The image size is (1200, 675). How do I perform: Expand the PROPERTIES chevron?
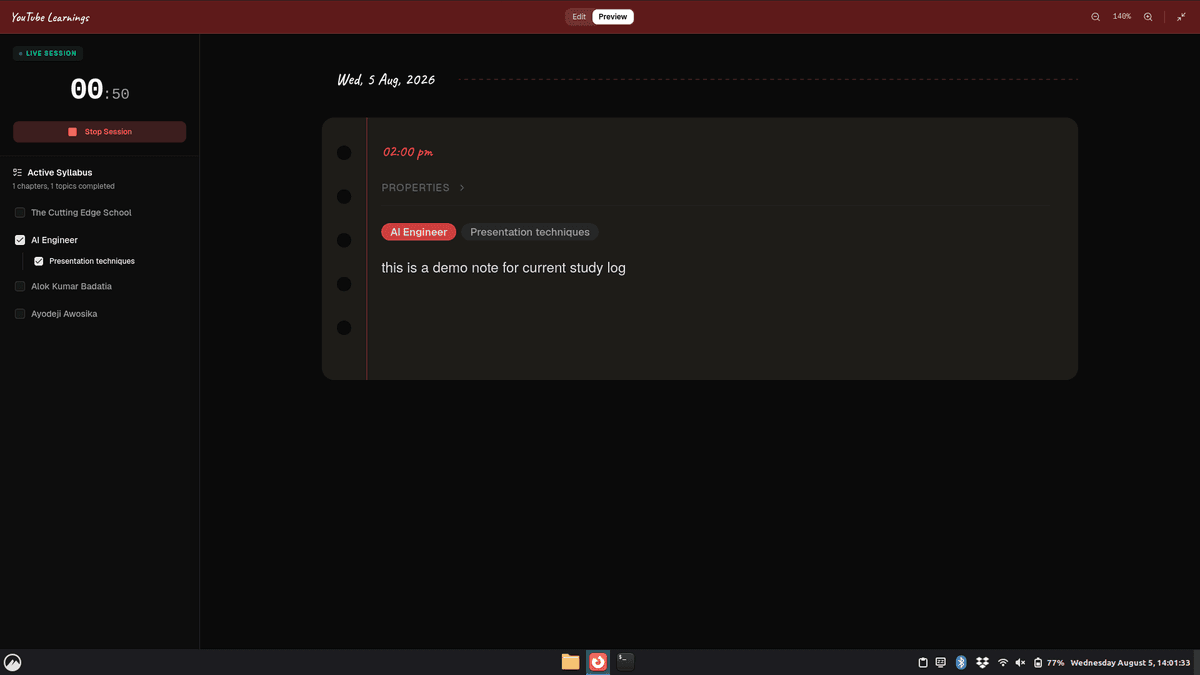tap(462, 188)
